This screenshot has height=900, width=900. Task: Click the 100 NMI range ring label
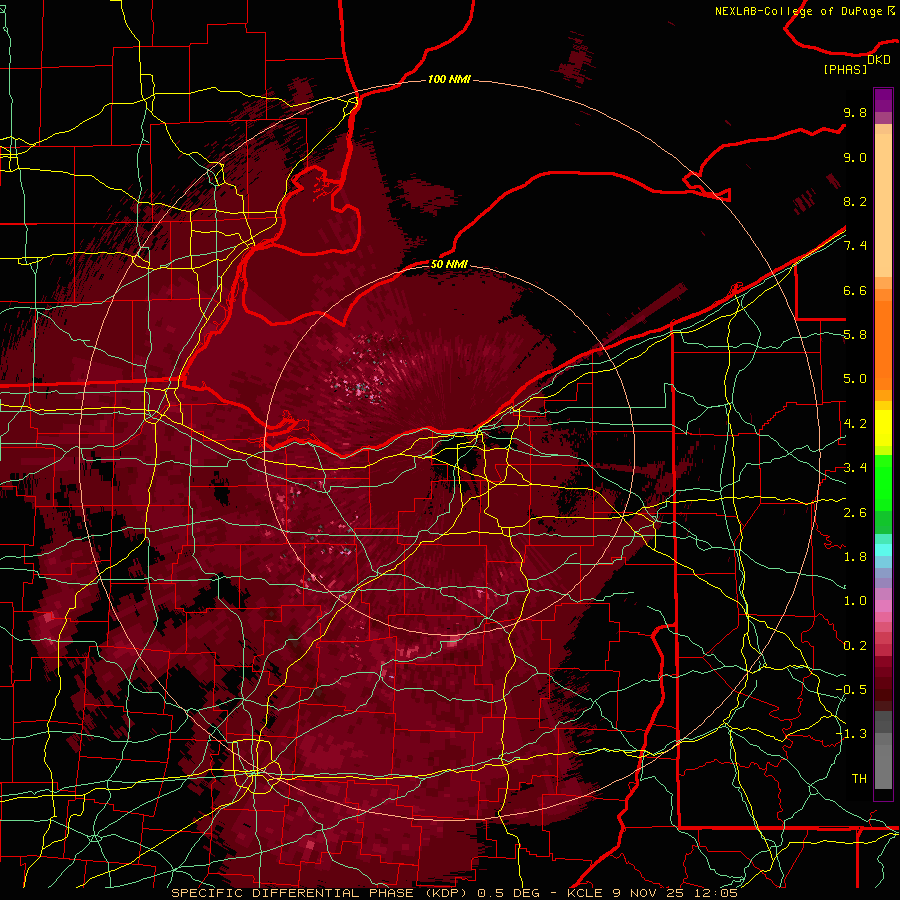pyautogui.click(x=449, y=79)
